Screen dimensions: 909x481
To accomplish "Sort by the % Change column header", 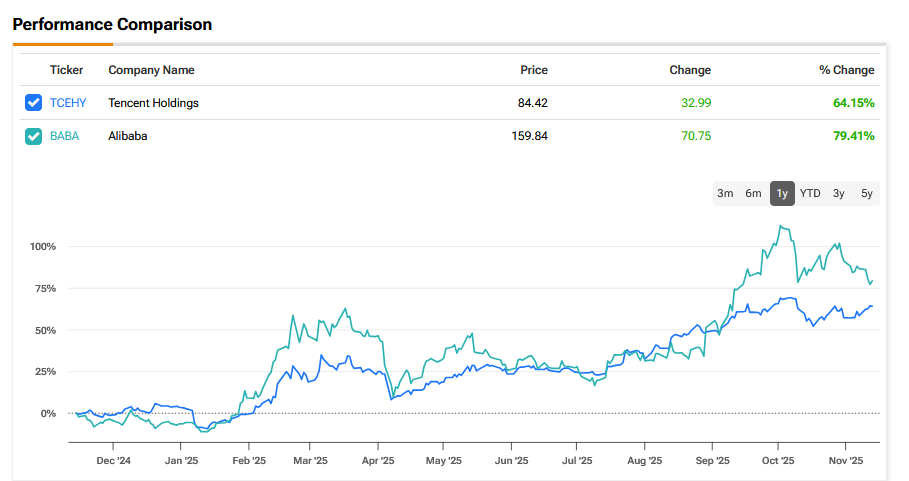I will coord(846,70).
